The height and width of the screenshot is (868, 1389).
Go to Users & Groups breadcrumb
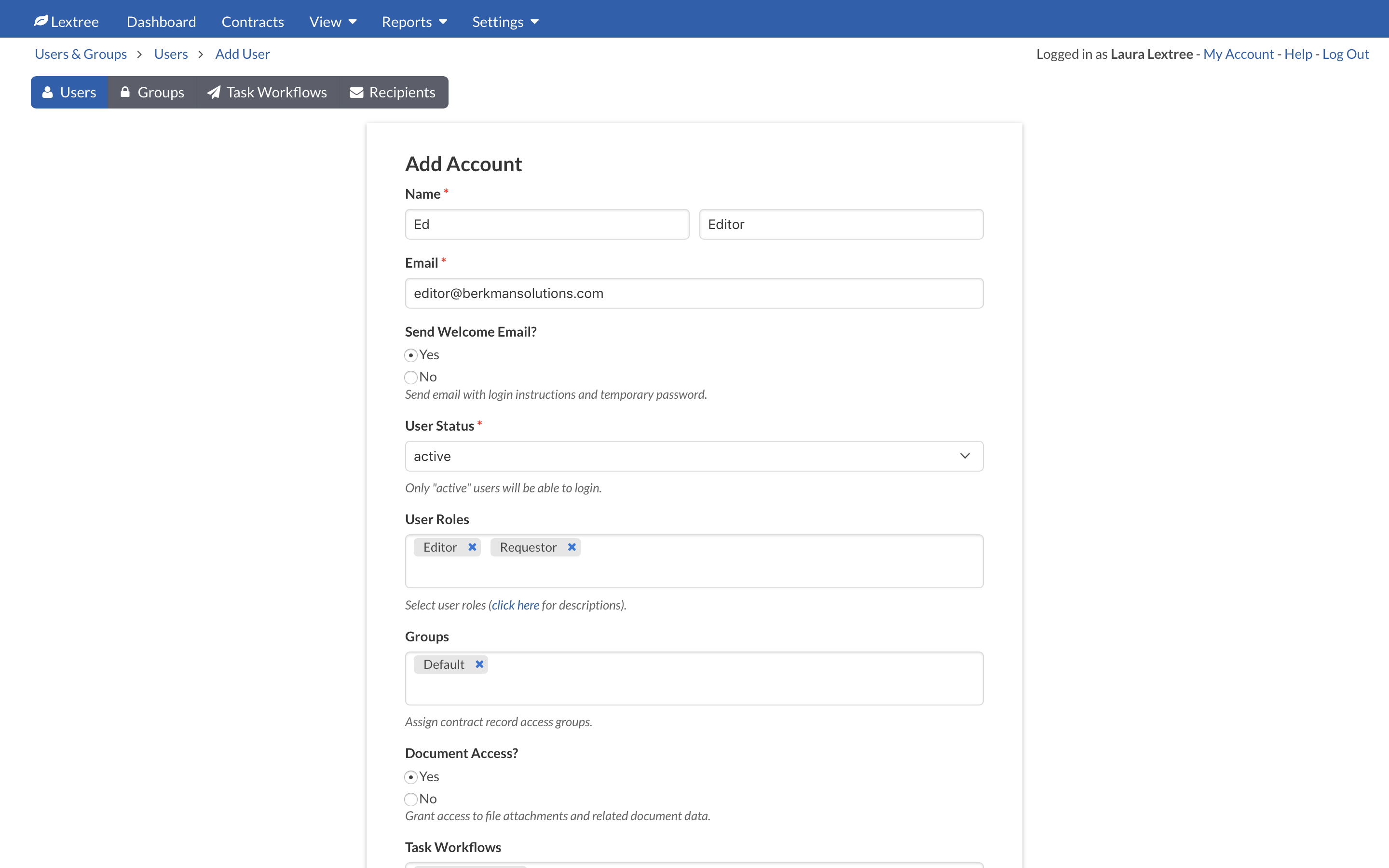[81, 54]
